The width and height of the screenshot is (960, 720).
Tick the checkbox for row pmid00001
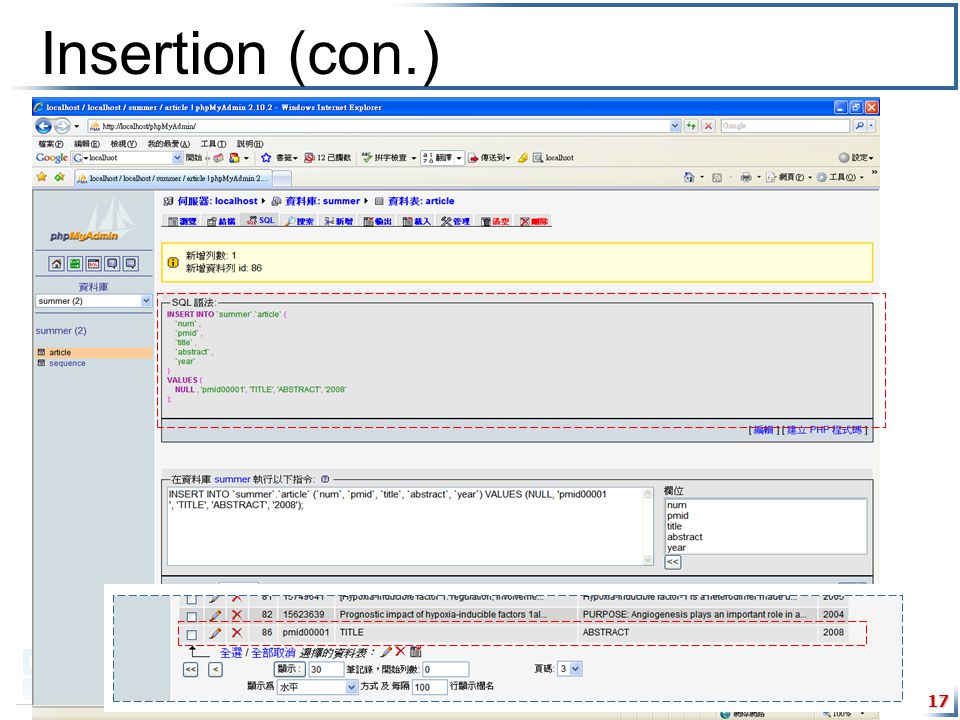click(192, 635)
